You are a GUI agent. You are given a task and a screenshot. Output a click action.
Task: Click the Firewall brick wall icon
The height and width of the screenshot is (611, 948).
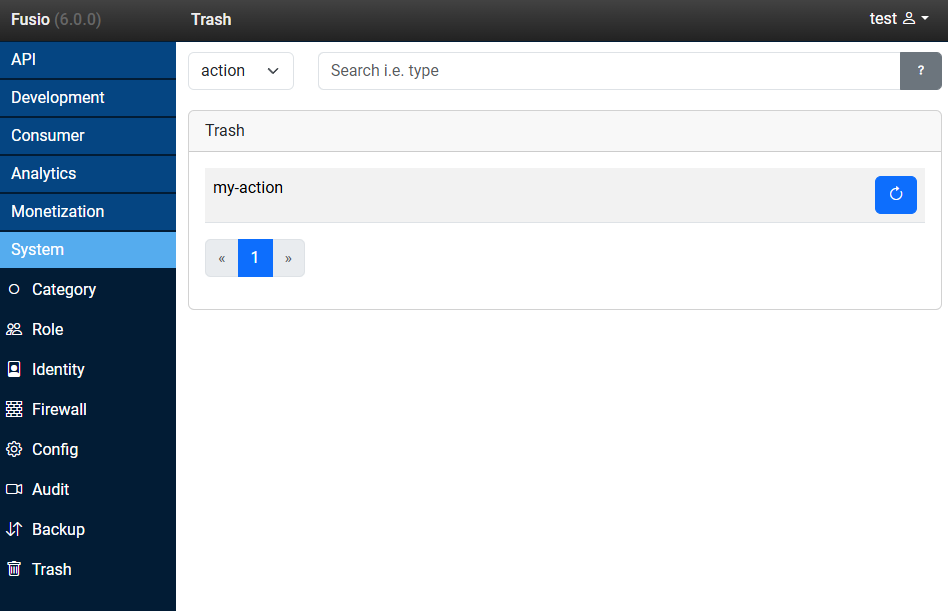pyautogui.click(x=14, y=409)
